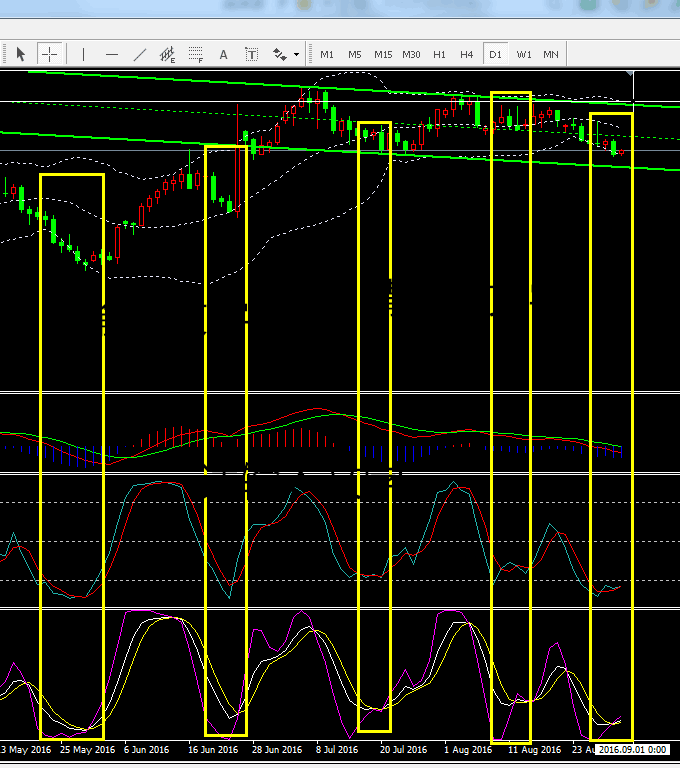
Task: Change timeframe to M30
Action: tap(411, 54)
